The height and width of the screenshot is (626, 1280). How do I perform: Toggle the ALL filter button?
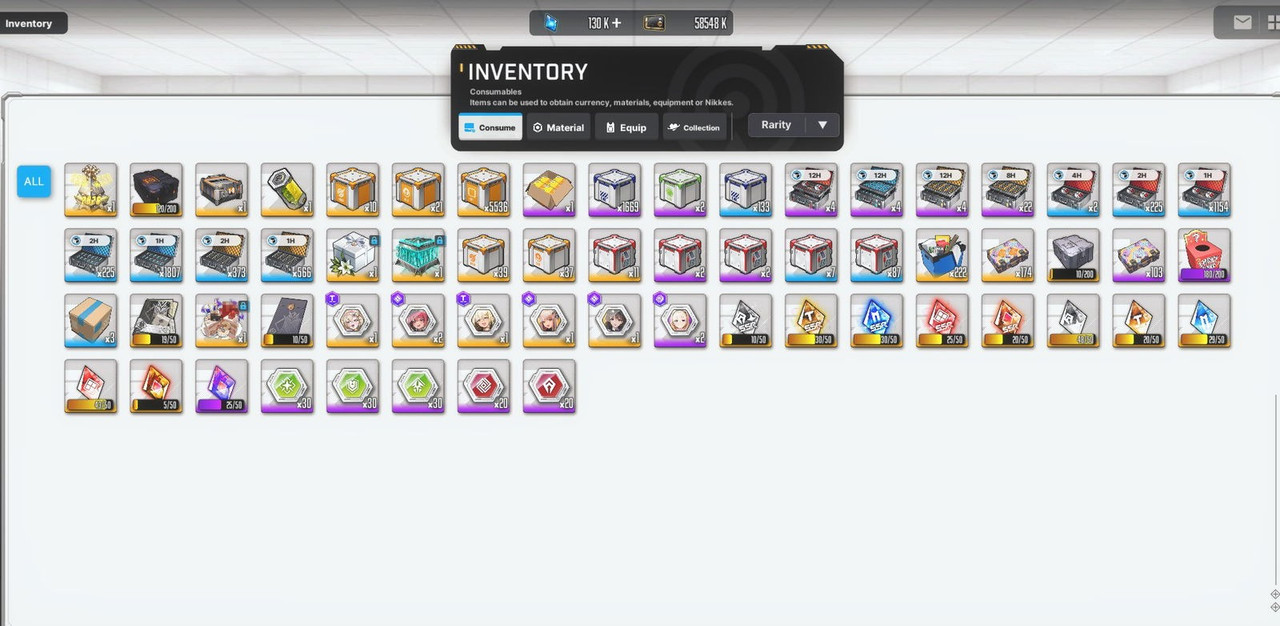[34, 181]
